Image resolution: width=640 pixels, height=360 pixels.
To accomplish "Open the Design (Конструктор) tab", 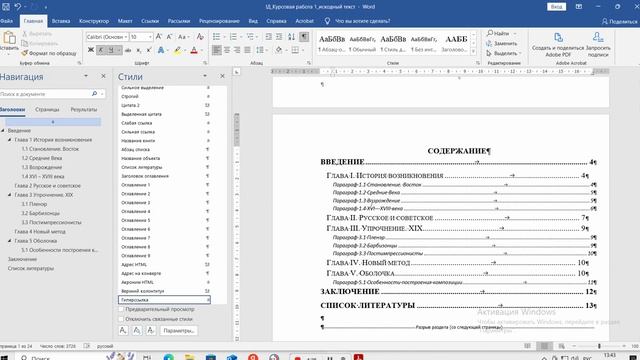I will [x=94, y=21].
